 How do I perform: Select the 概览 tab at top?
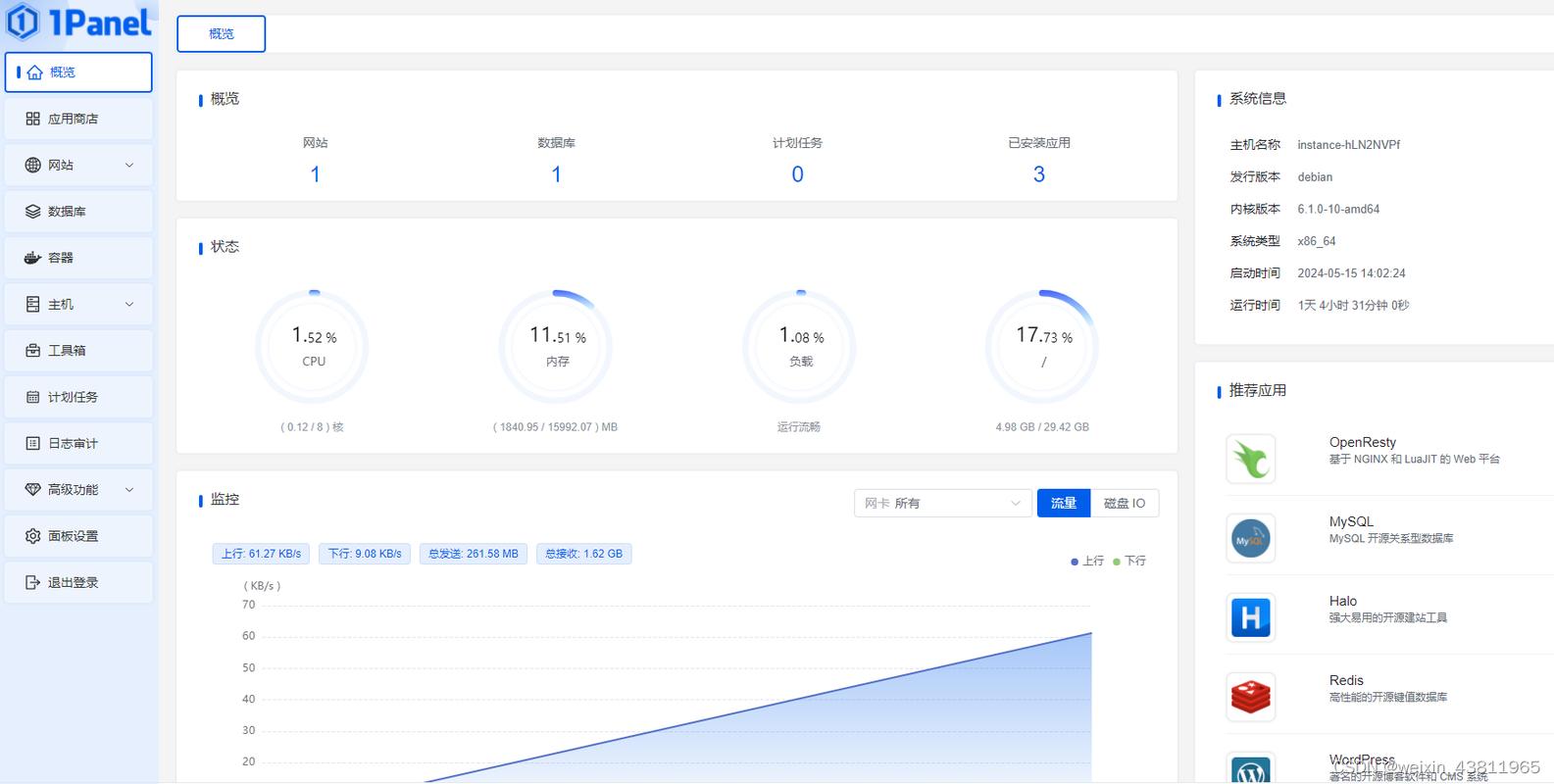pyautogui.click(x=222, y=33)
